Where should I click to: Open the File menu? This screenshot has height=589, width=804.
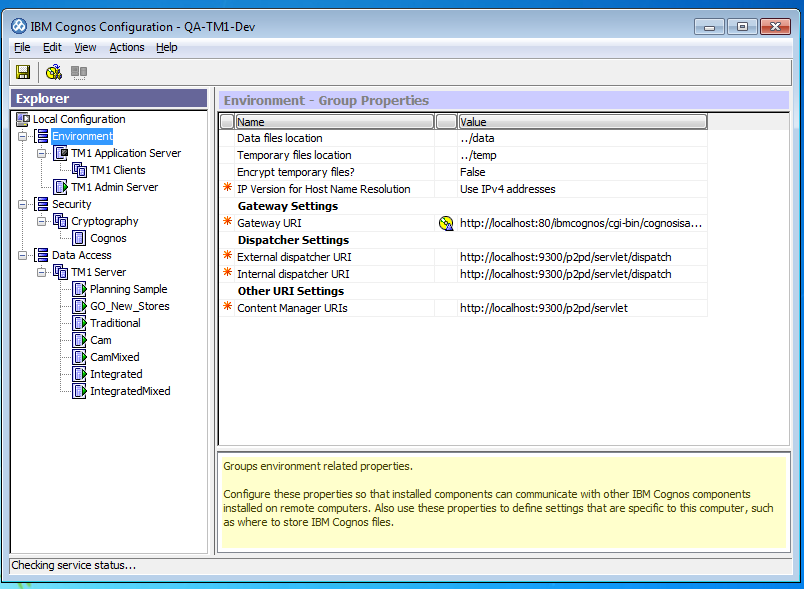22,47
